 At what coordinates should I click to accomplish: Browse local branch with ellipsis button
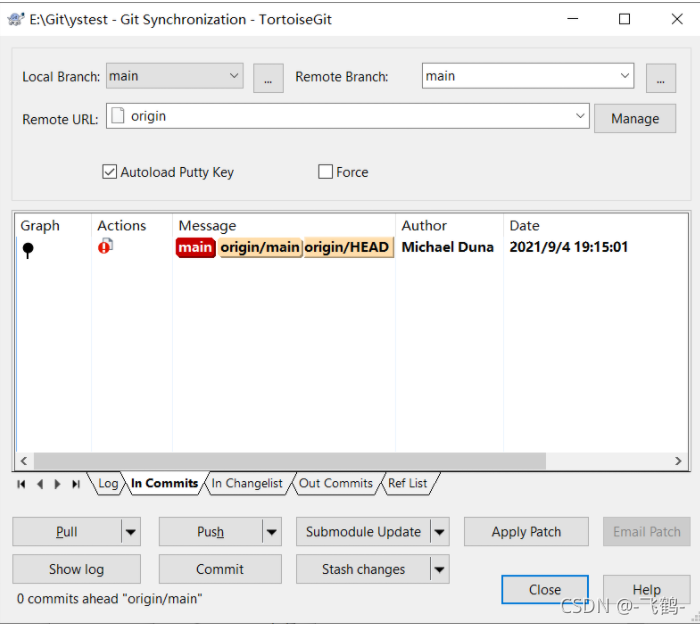click(268, 78)
